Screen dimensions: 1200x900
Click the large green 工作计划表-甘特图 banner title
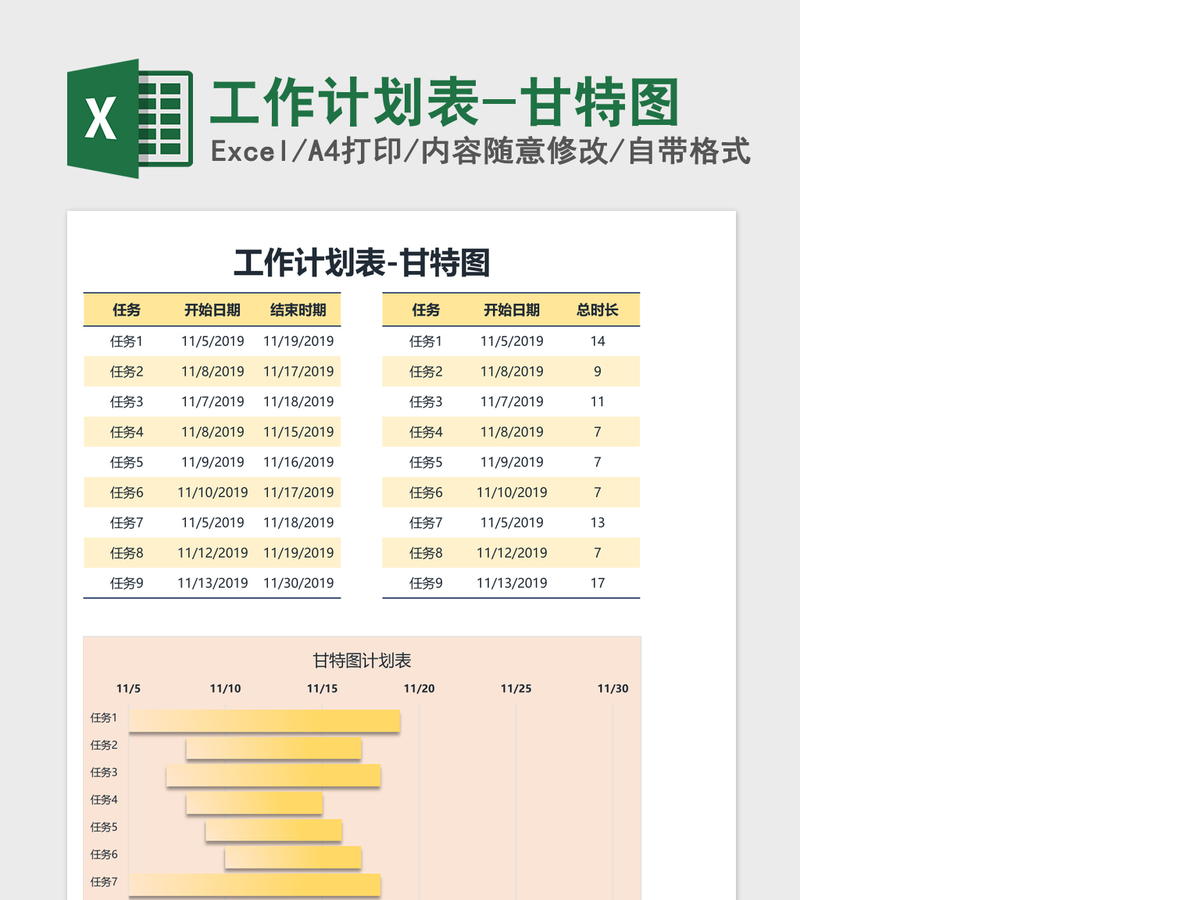point(445,103)
